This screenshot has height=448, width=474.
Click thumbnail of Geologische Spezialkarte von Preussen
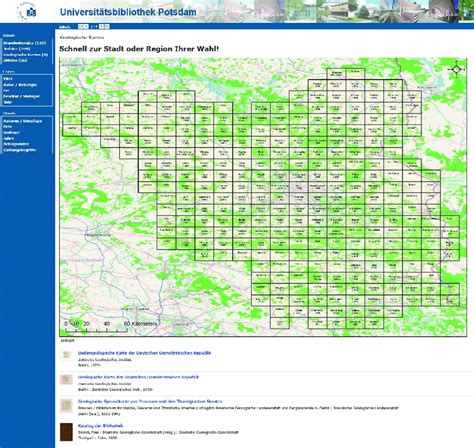[66, 405]
